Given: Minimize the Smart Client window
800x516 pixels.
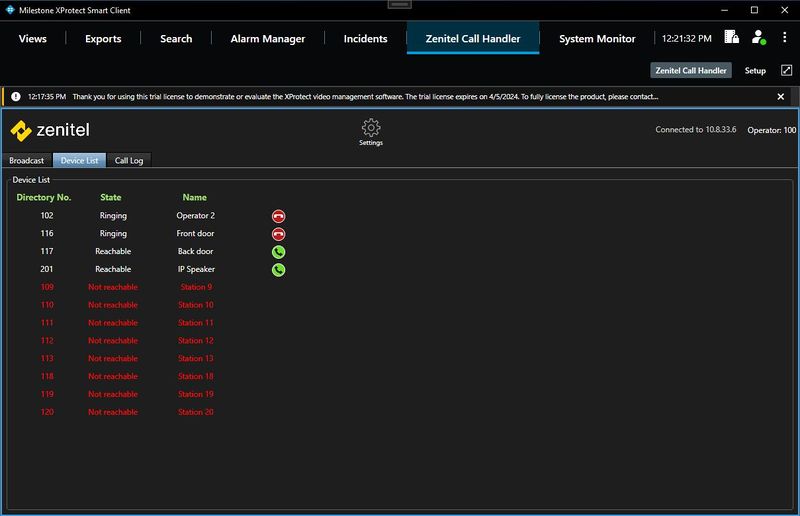Looking at the screenshot, I should pos(724,10).
